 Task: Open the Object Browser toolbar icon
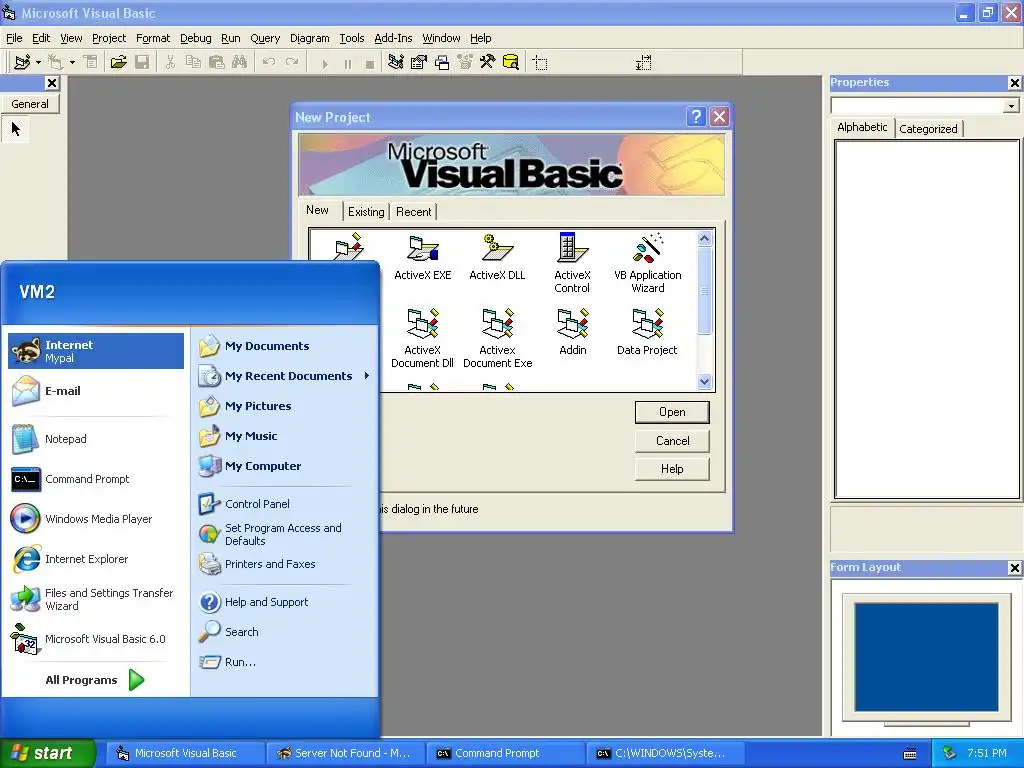465,62
